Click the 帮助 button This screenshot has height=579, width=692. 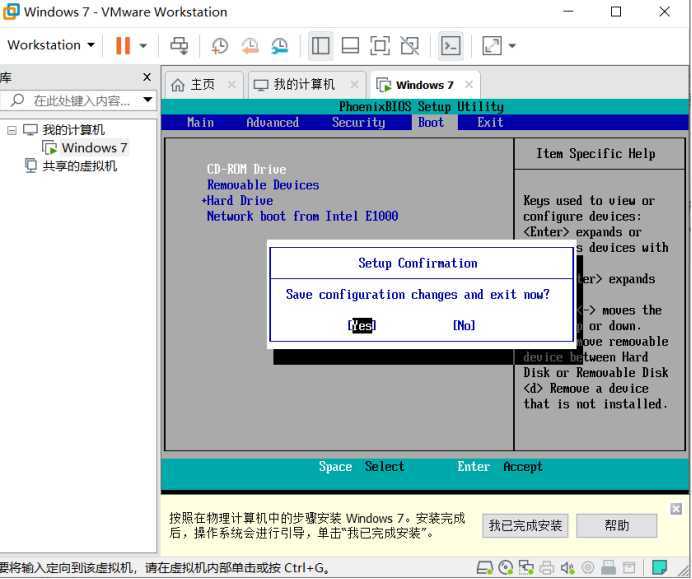(x=617, y=526)
